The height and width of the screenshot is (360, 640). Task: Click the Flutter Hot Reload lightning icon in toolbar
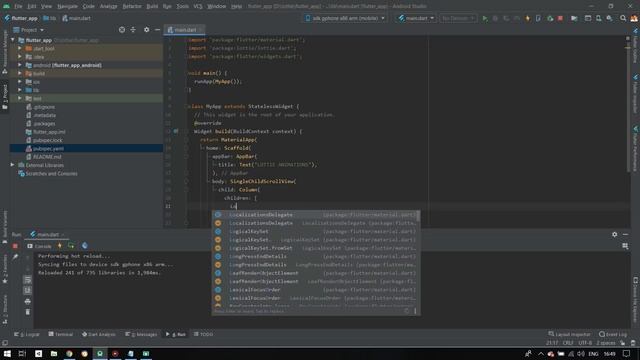(x=528, y=18)
